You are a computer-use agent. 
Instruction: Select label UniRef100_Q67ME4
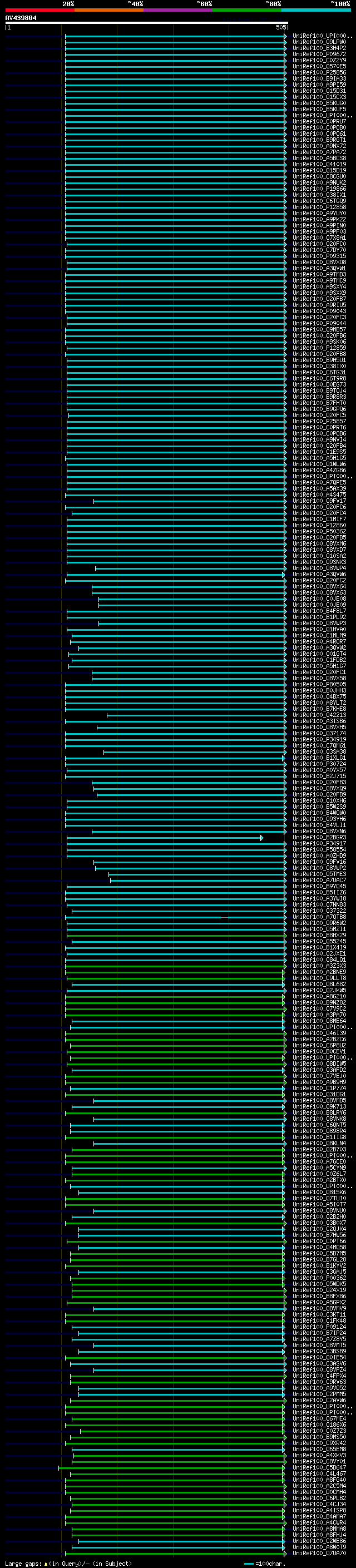tap(319, 1419)
